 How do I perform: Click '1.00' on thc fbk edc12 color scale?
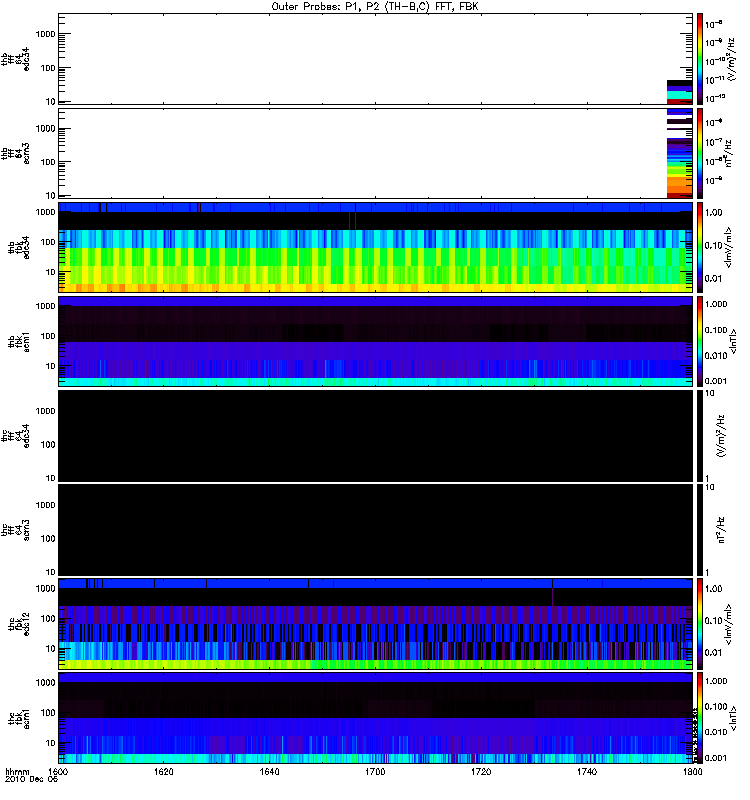tap(713, 589)
